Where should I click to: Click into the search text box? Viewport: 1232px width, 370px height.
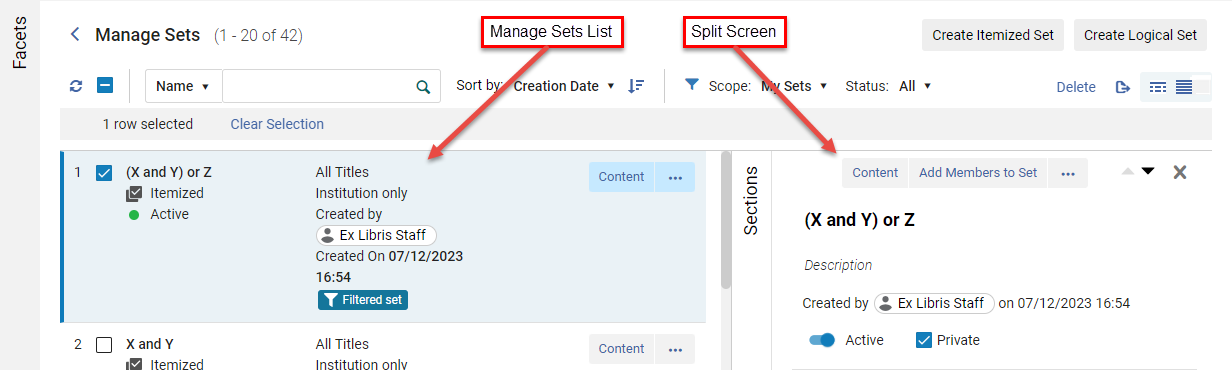[x=318, y=86]
